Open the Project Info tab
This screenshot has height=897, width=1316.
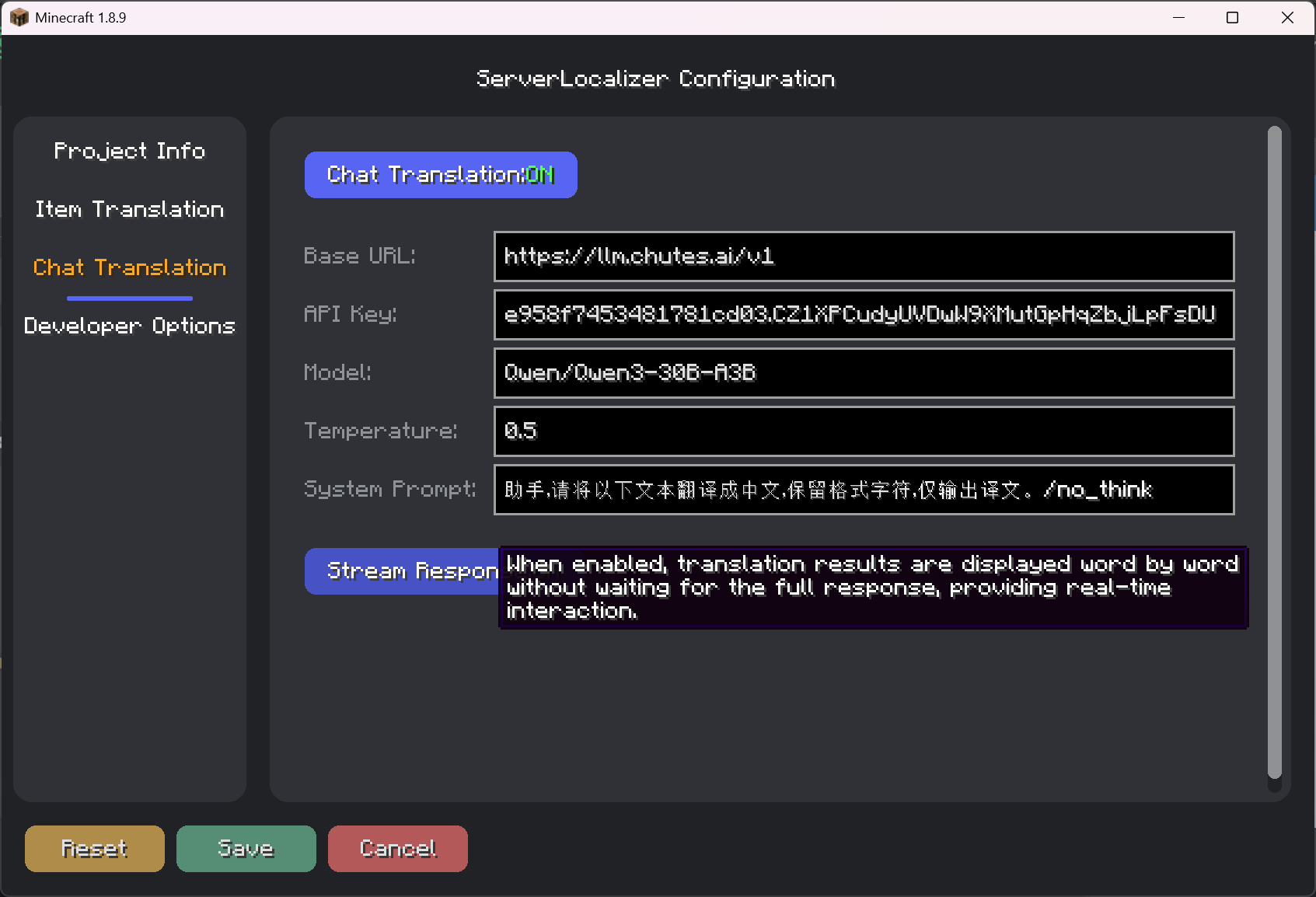(129, 151)
